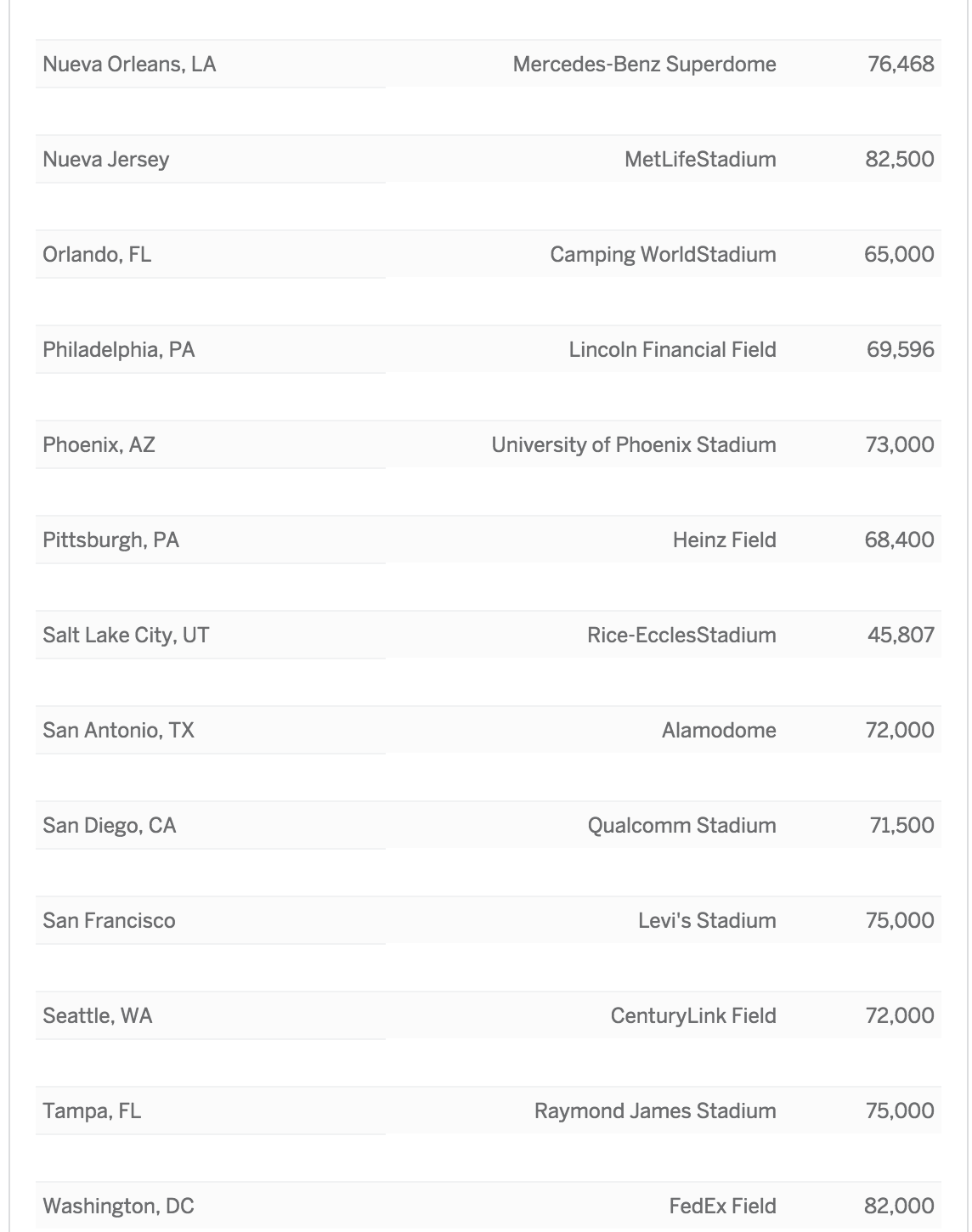Screen dimensions: 972x1232
Task: Click the 45,807 capacity value
Action: (x=901, y=636)
